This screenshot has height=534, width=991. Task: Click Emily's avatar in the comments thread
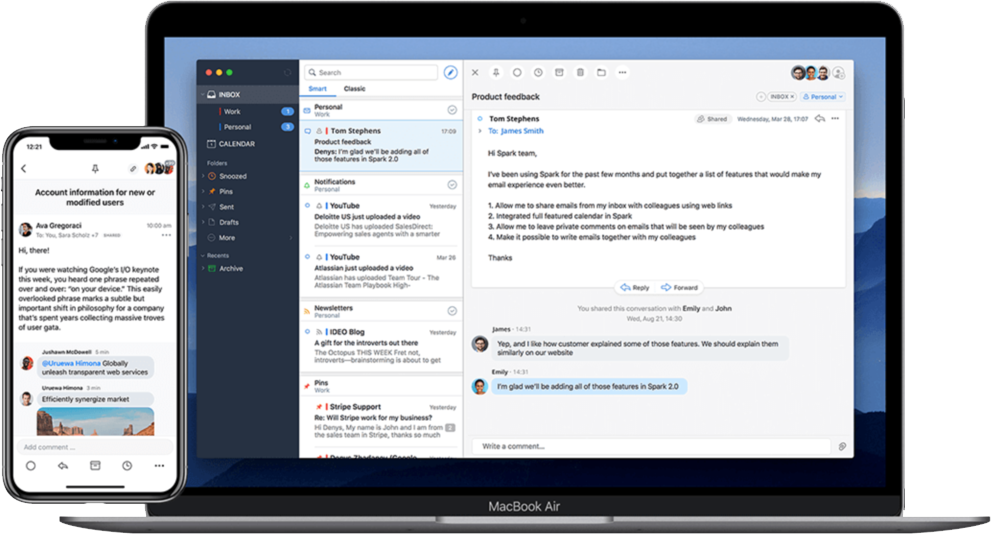pyautogui.click(x=480, y=386)
